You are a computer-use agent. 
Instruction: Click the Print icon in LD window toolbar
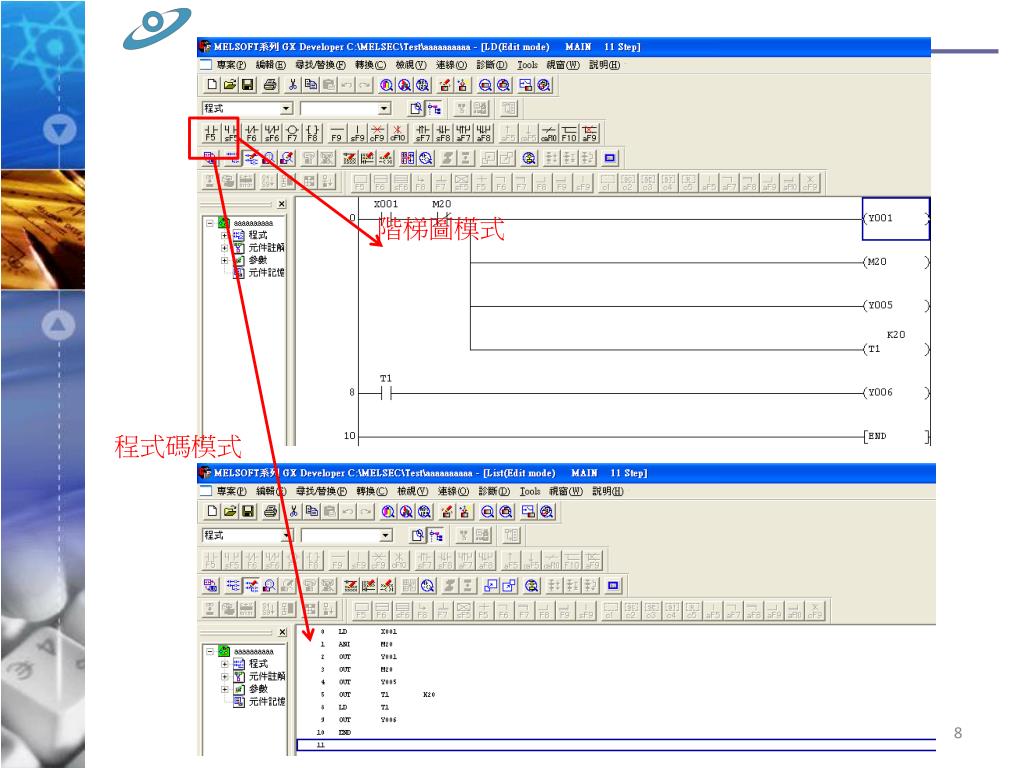coord(270,85)
